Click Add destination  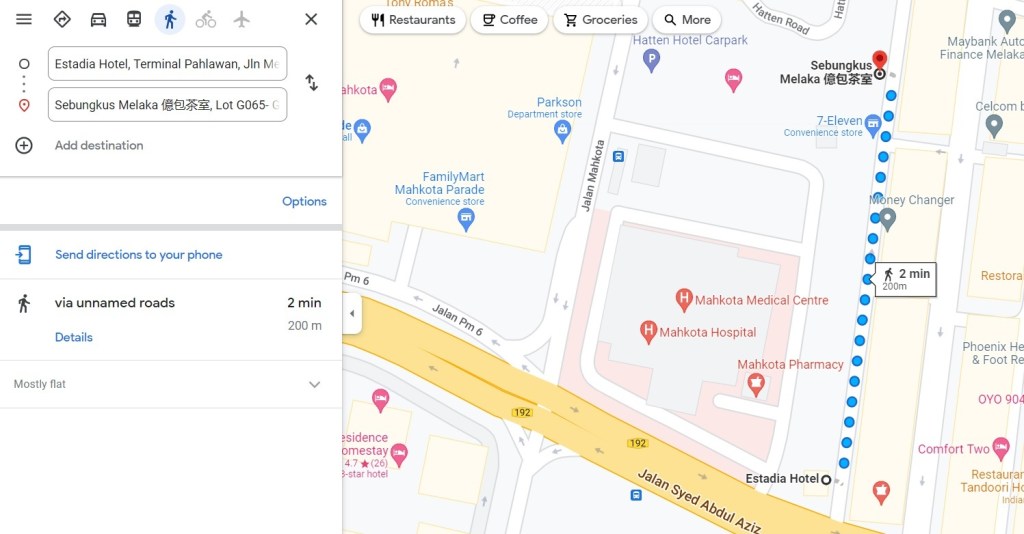[99, 145]
